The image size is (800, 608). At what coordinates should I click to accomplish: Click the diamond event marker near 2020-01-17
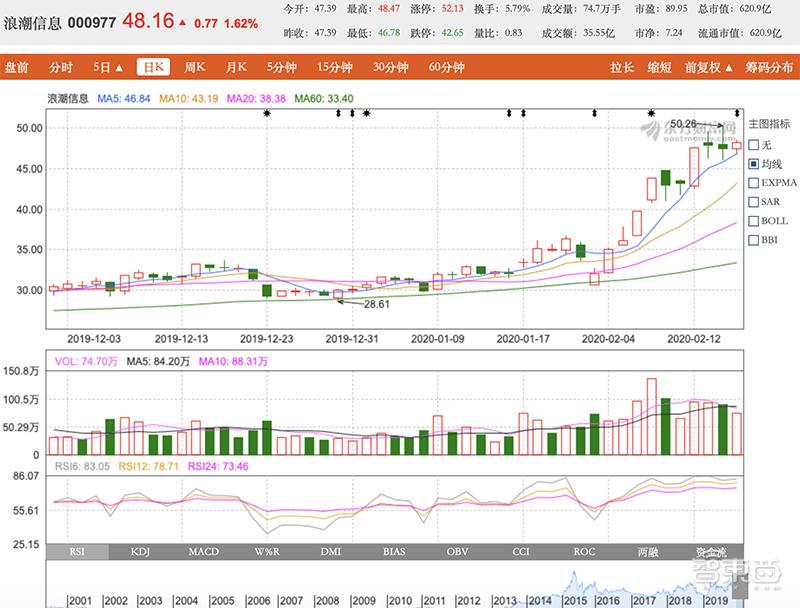coord(522,113)
